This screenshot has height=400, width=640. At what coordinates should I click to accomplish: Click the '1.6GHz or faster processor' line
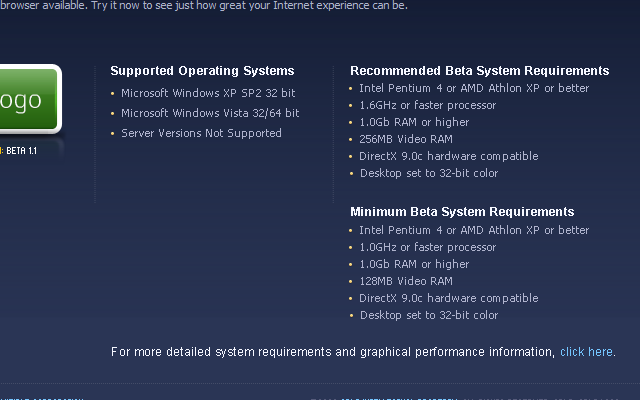point(428,105)
